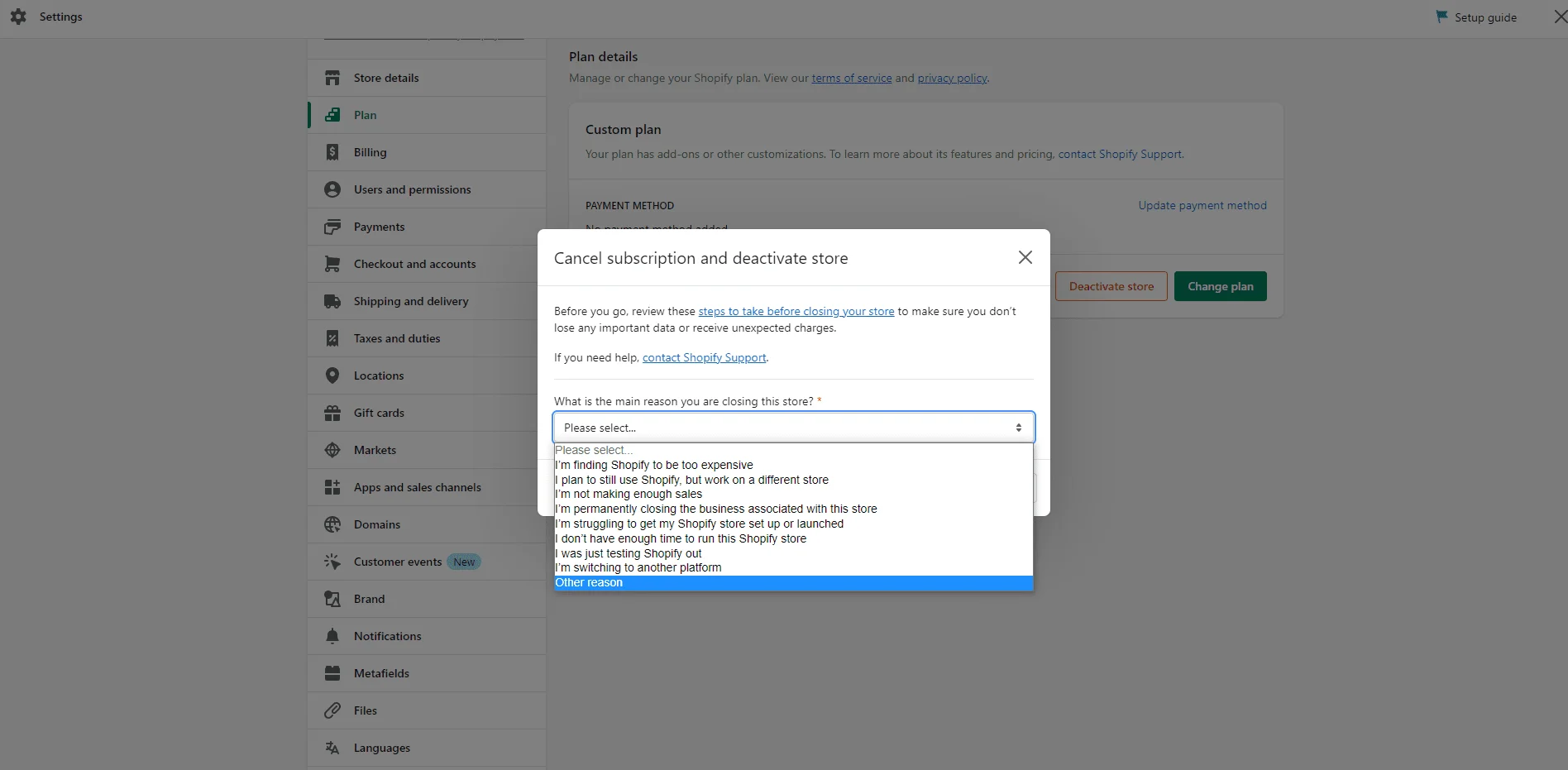Follow the 'steps to take before closing your store' link
This screenshot has height=770, width=1568.
tap(796, 312)
